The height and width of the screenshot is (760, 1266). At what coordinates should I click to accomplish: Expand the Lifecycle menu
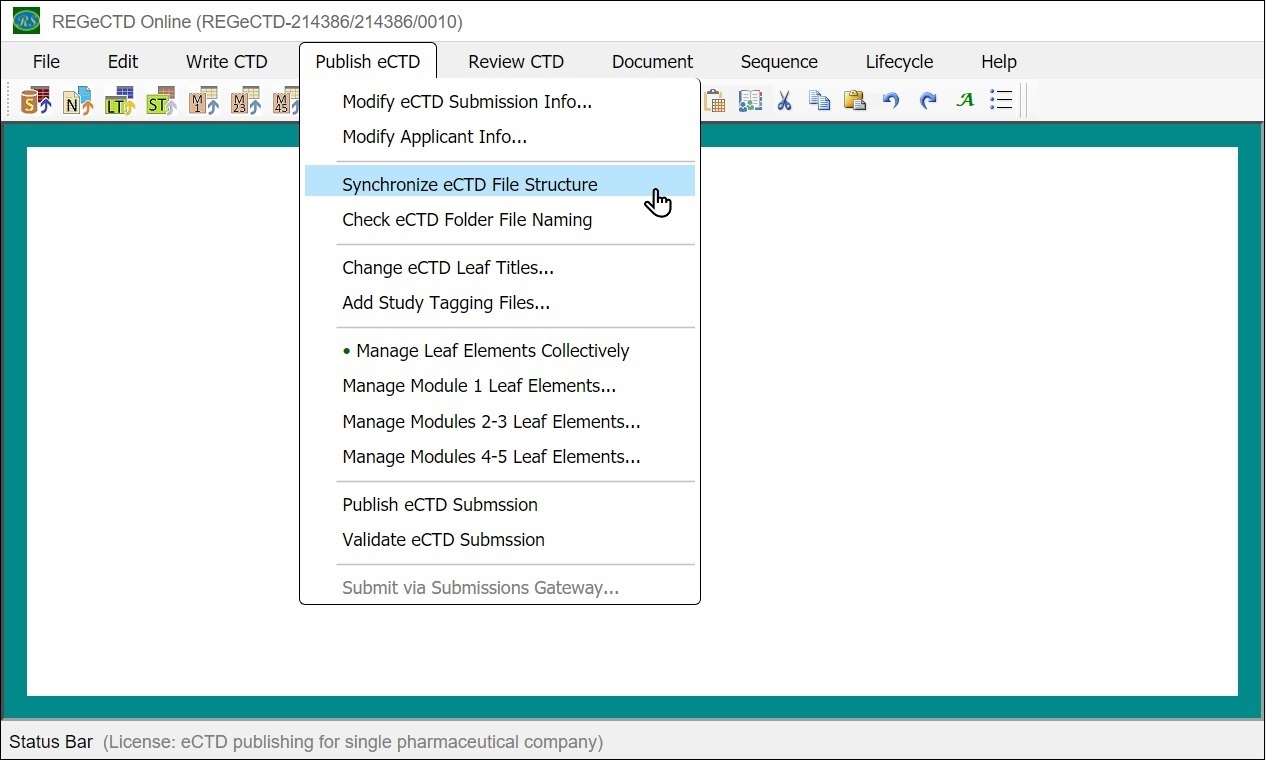(x=899, y=62)
